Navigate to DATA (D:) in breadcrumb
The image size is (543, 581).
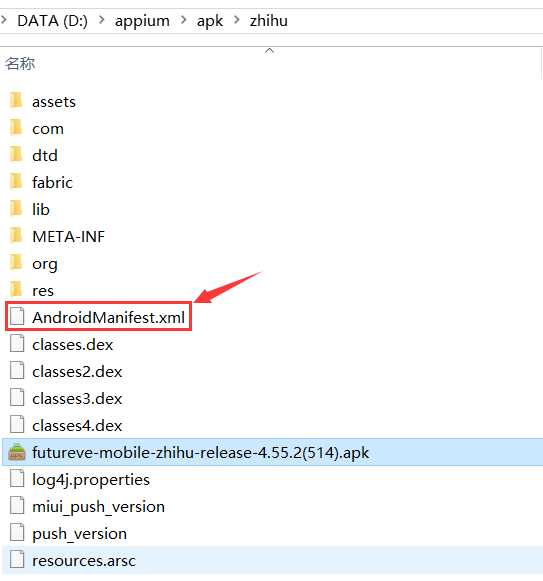(53, 21)
